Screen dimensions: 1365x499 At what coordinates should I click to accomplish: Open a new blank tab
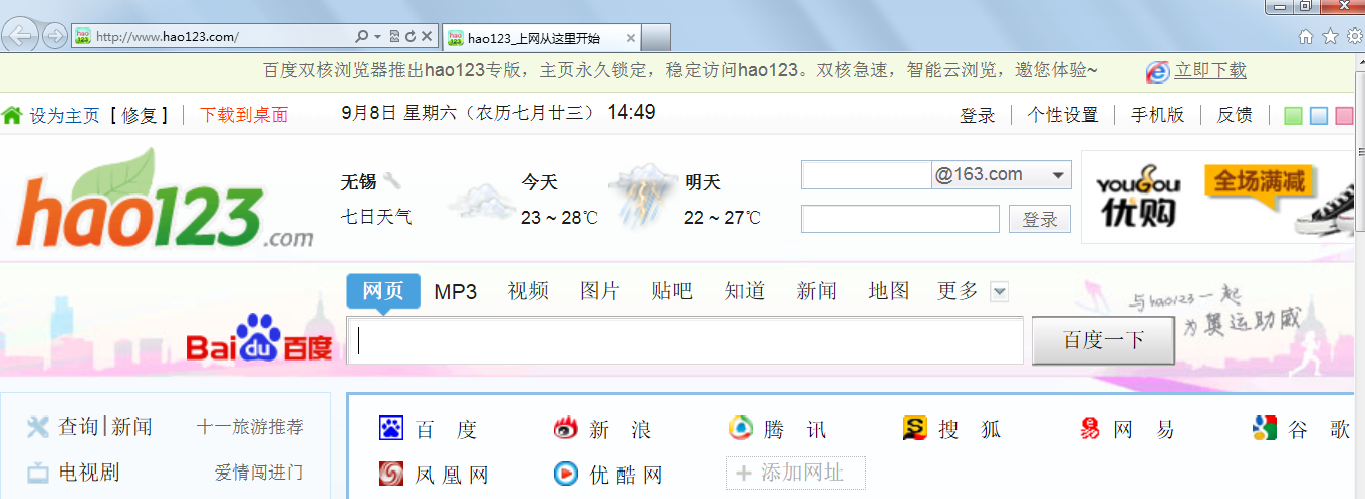coord(655,39)
